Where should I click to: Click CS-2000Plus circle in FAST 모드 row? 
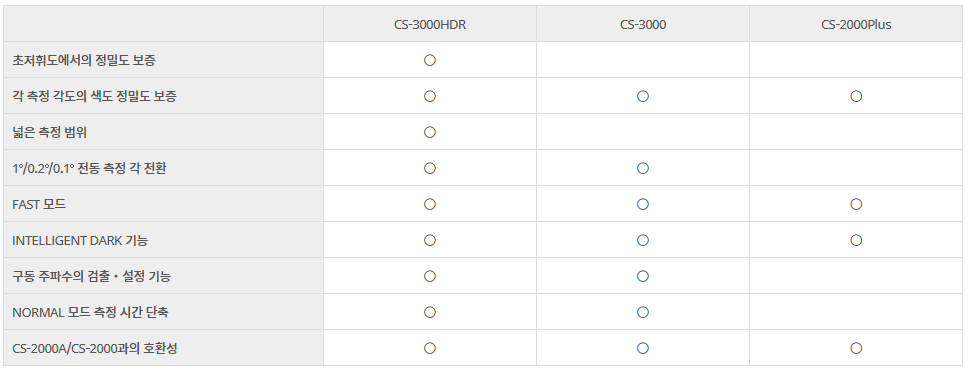coord(856,204)
